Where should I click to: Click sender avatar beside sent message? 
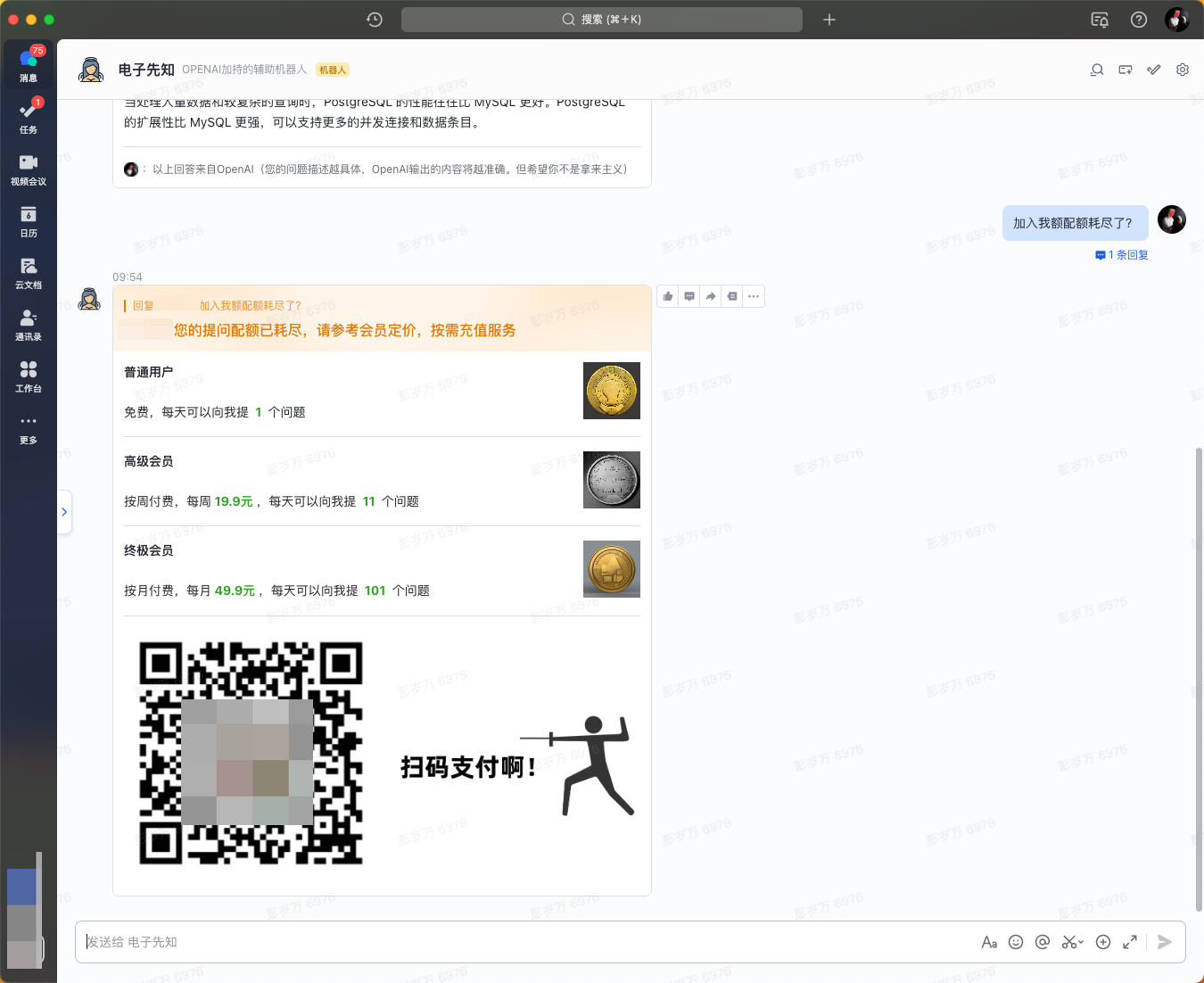point(1172,219)
